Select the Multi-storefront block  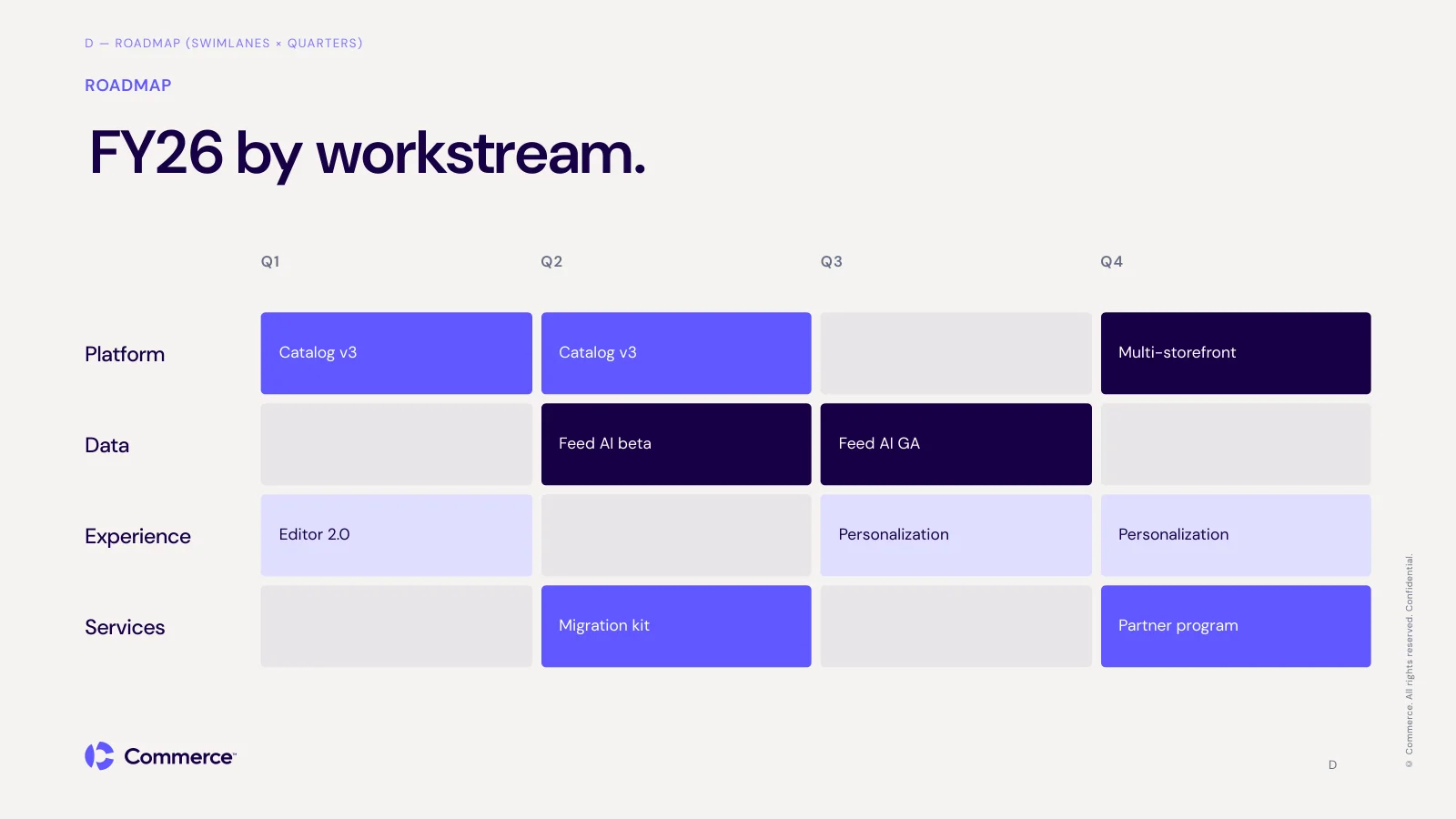click(x=1236, y=353)
